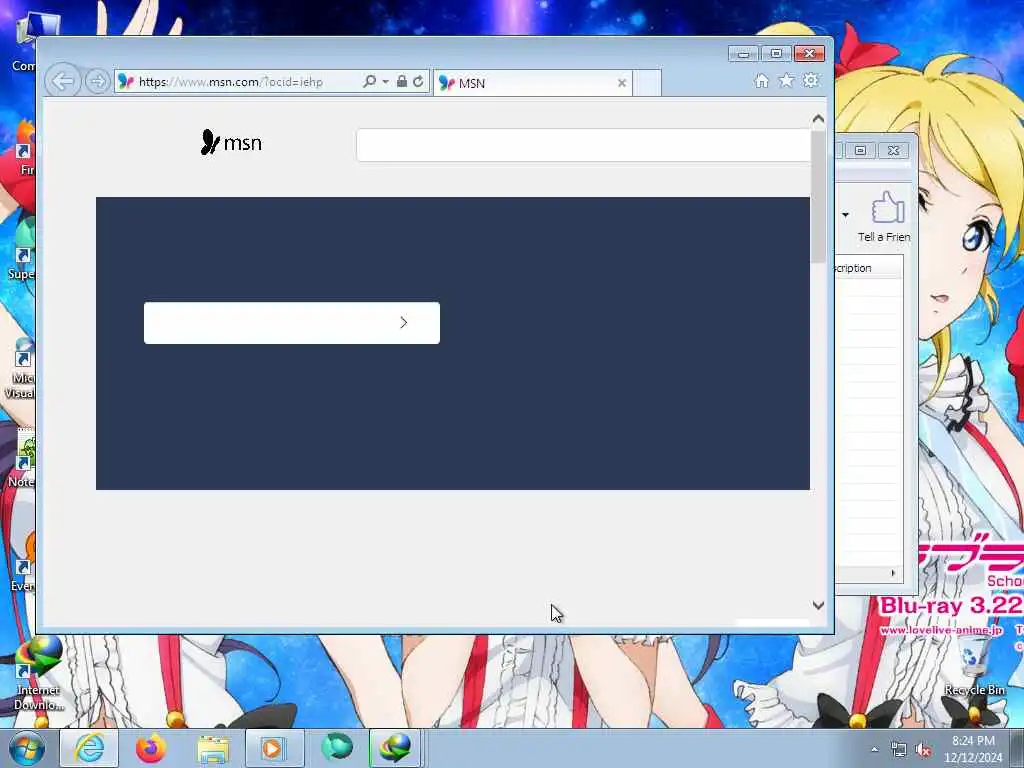Close the MSN tab with its X
Viewport: 1024px width, 768px height.
[x=622, y=83]
